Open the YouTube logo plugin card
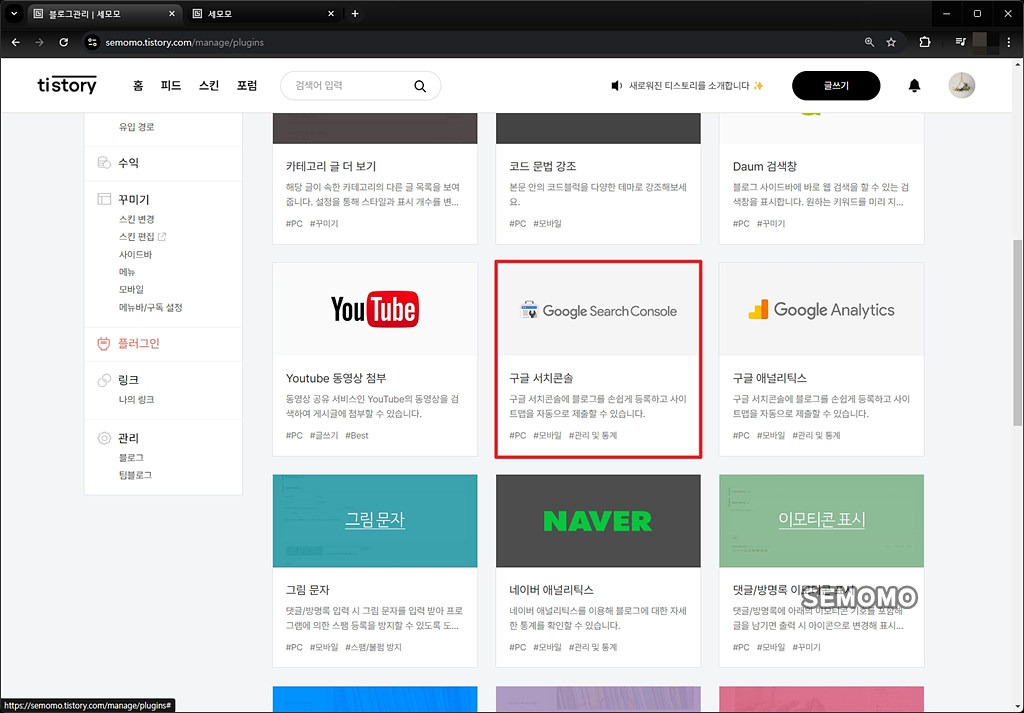Screen dimensions: 1024x713 [375, 359]
